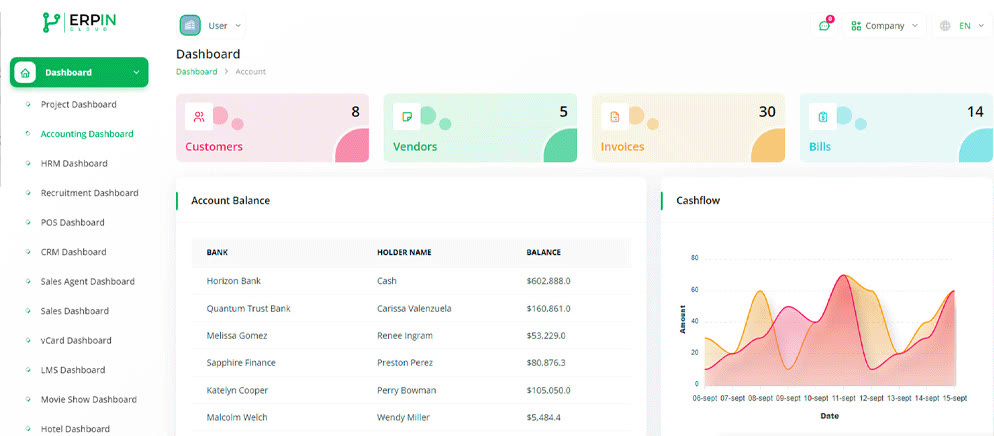Image resolution: width=994 pixels, height=436 pixels.
Task: Open POS Dashboard
Action: [x=72, y=222]
